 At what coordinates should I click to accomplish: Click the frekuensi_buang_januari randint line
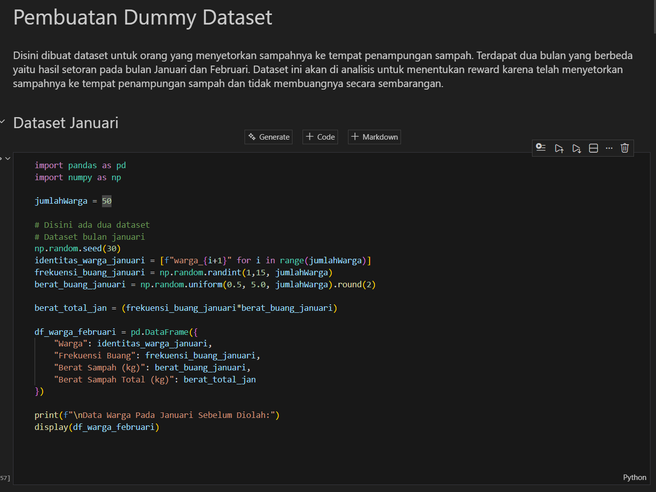[x=184, y=272]
